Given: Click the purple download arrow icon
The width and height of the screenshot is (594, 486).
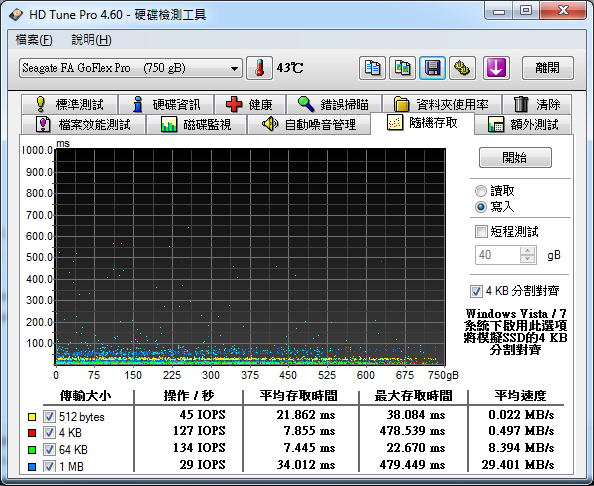Looking at the screenshot, I should coord(496,68).
